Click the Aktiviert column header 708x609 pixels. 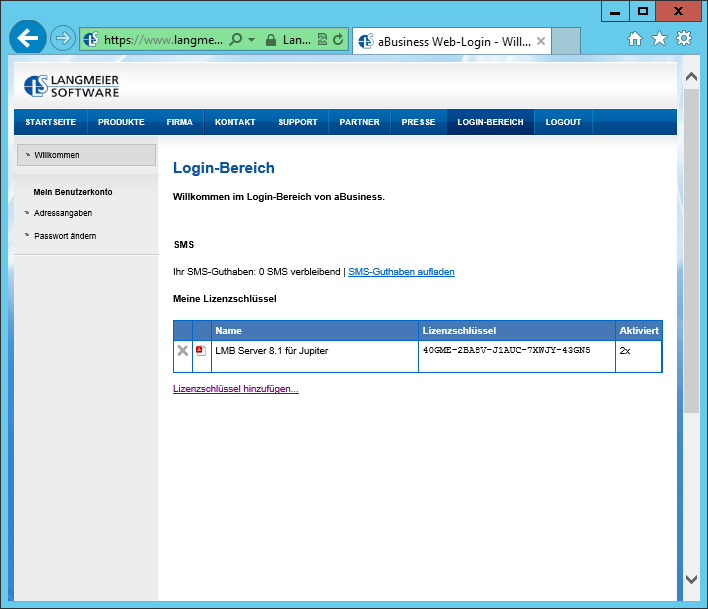pyautogui.click(x=638, y=330)
